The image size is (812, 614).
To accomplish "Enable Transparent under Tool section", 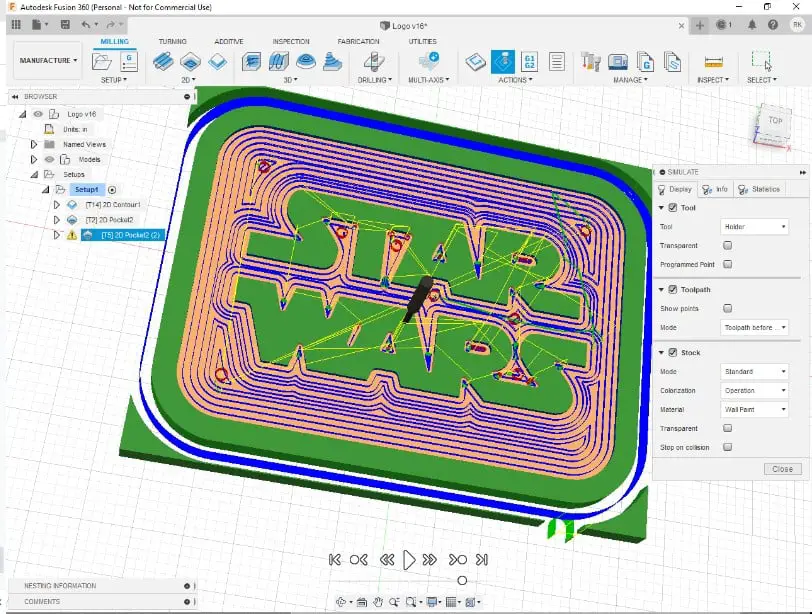I will coord(728,245).
